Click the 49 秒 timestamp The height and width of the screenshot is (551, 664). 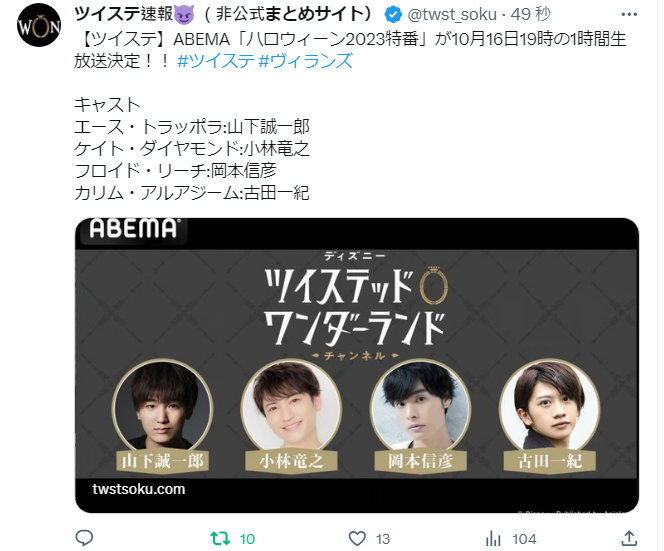(x=530, y=15)
